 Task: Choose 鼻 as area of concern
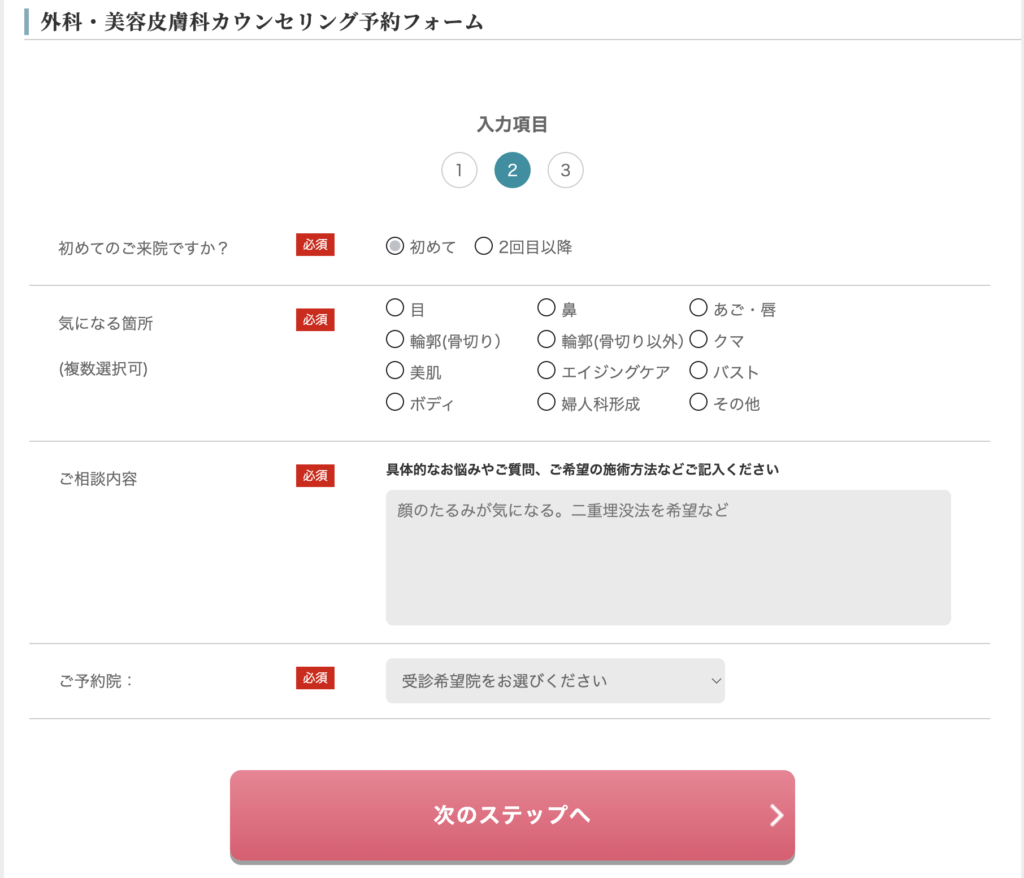pos(546,308)
